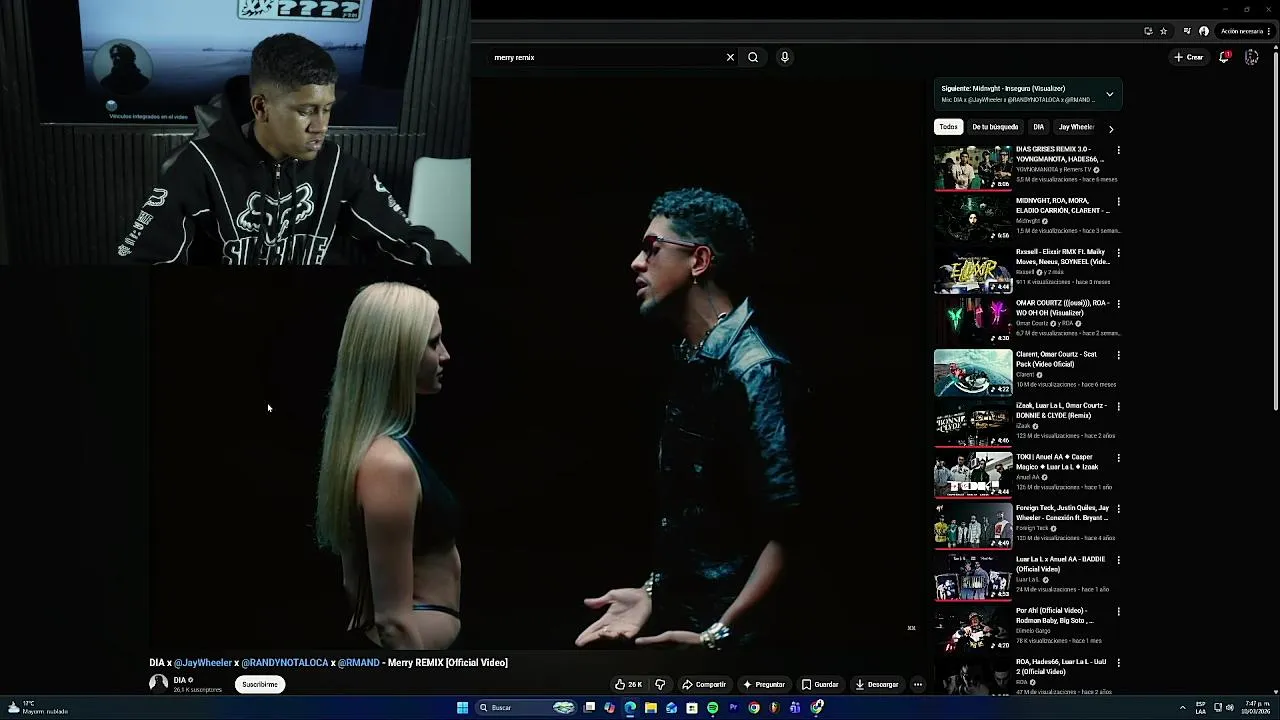Open options menu for Clarent Scat Pack video
The width and height of the screenshot is (1280, 720).
pyautogui.click(x=1118, y=355)
